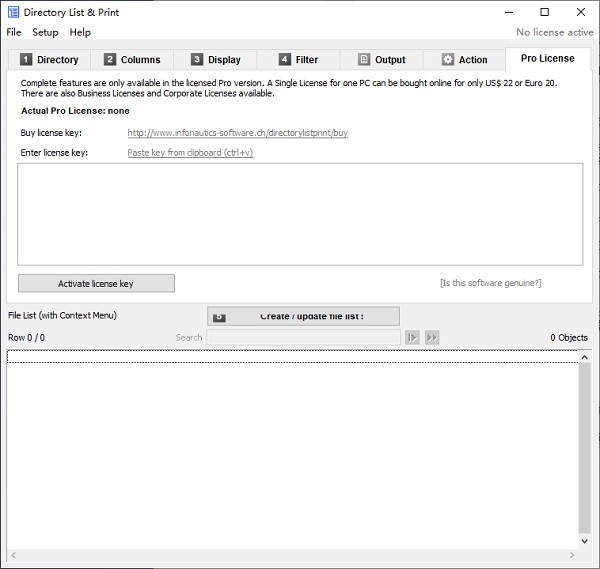600x569 pixels.
Task: Open the infonautics buy license URL
Action: click(x=237, y=133)
